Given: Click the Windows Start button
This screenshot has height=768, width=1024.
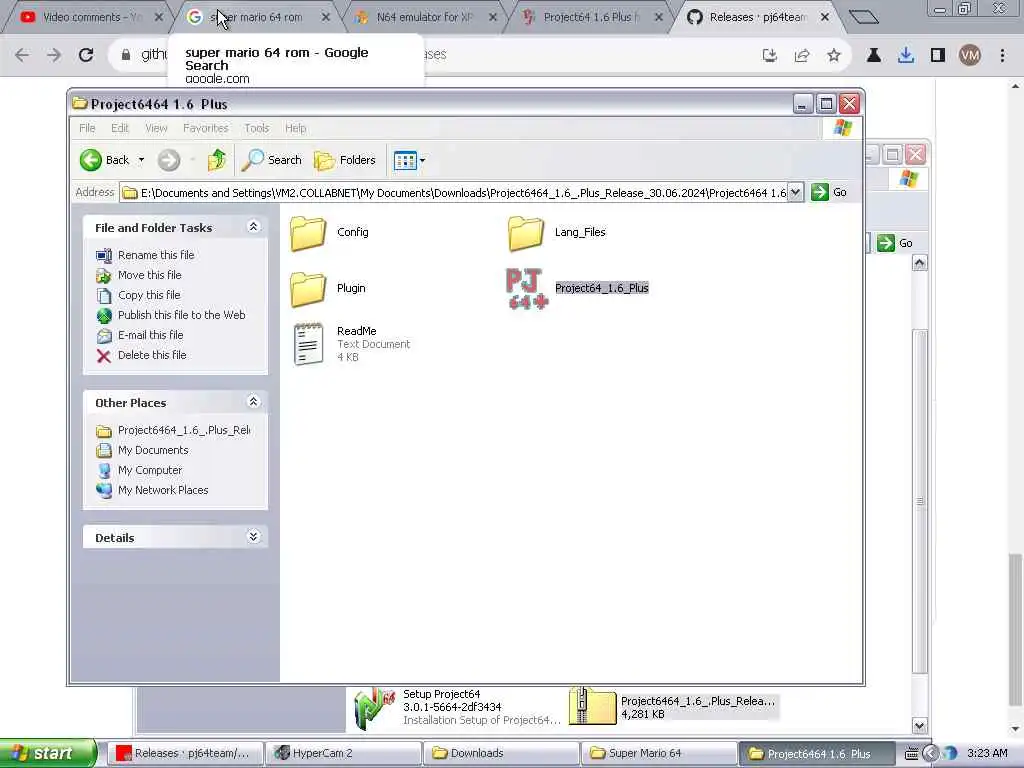Looking at the screenshot, I should coord(48,754).
